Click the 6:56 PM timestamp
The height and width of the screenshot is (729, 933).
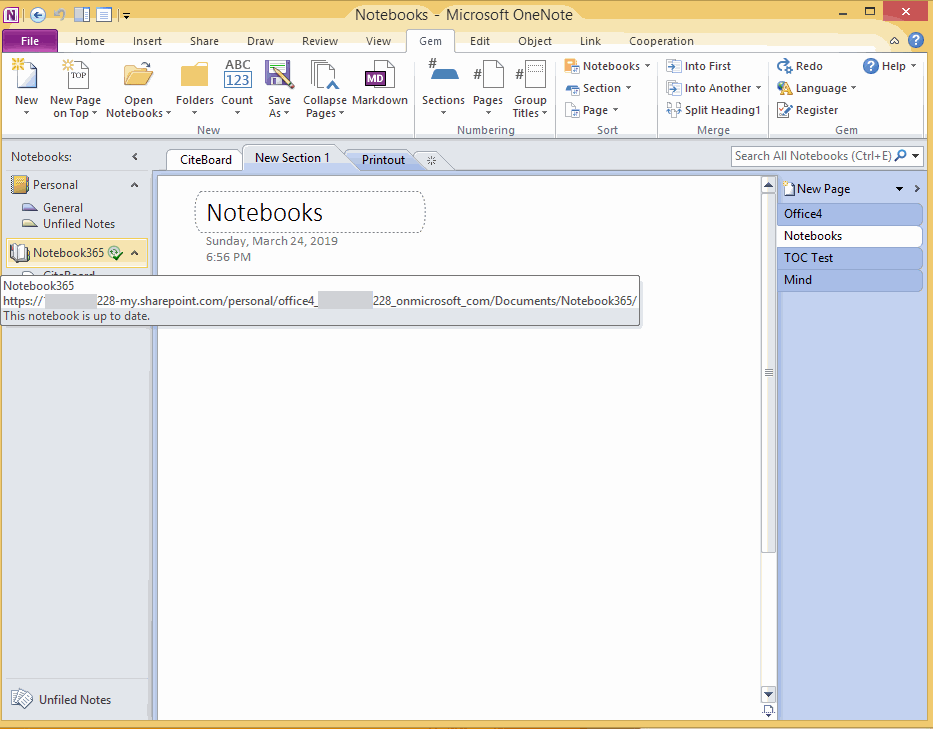click(228, 257)
